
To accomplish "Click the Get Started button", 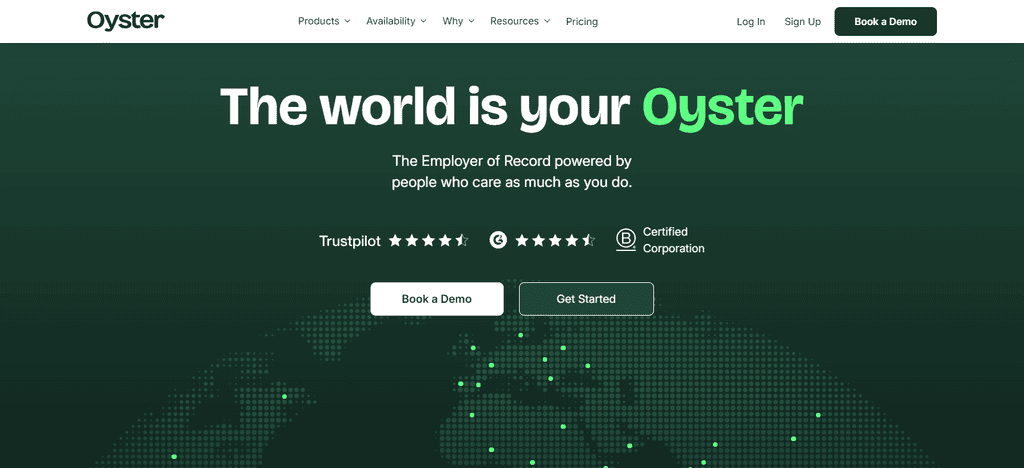I will (586, 299).
